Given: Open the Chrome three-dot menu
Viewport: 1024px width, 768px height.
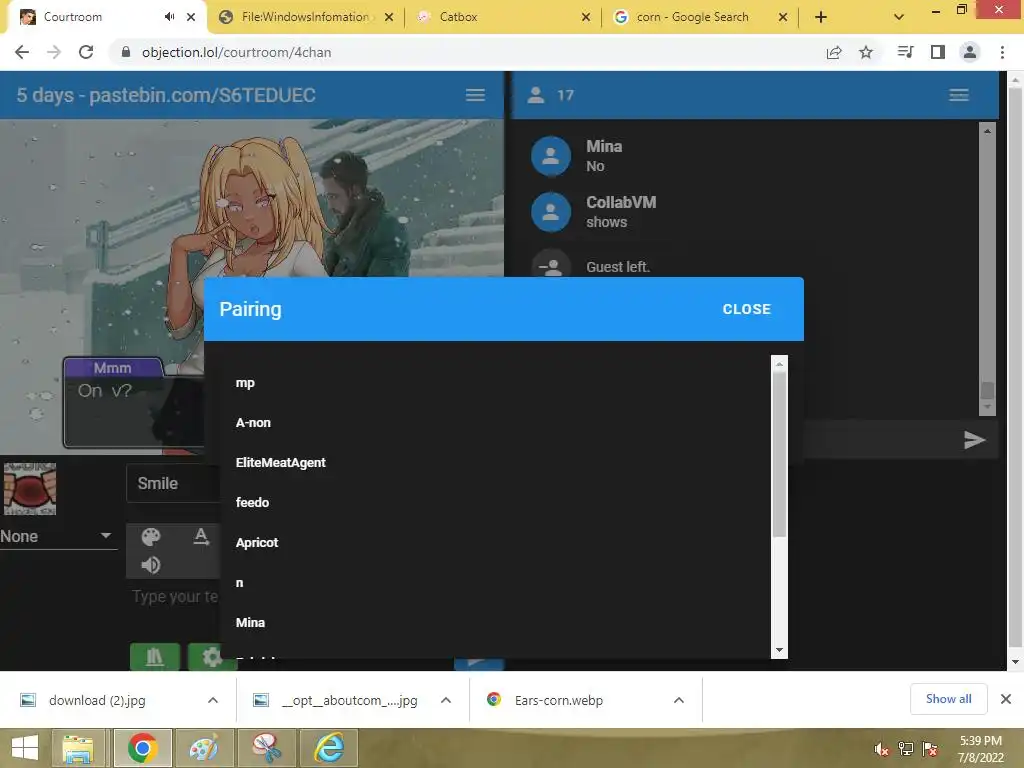Looking at the screenshot, I should pyautogui.click(x=1002, y=52).
